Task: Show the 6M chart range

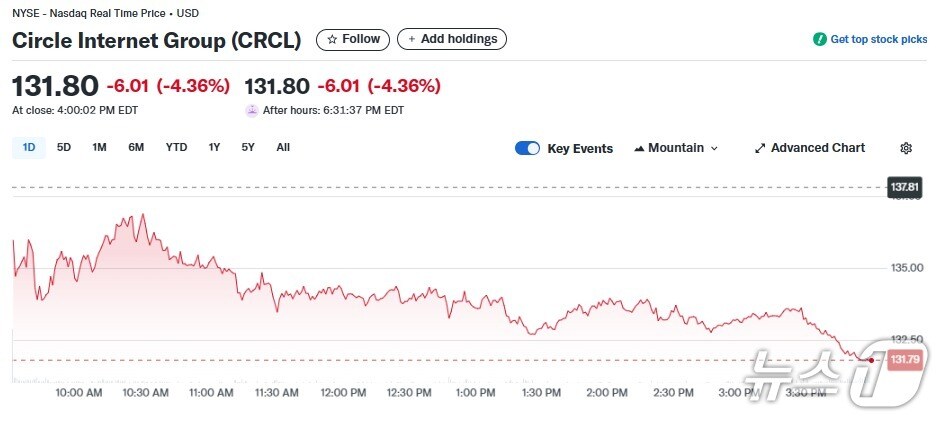Action: [x=136, y=147]
